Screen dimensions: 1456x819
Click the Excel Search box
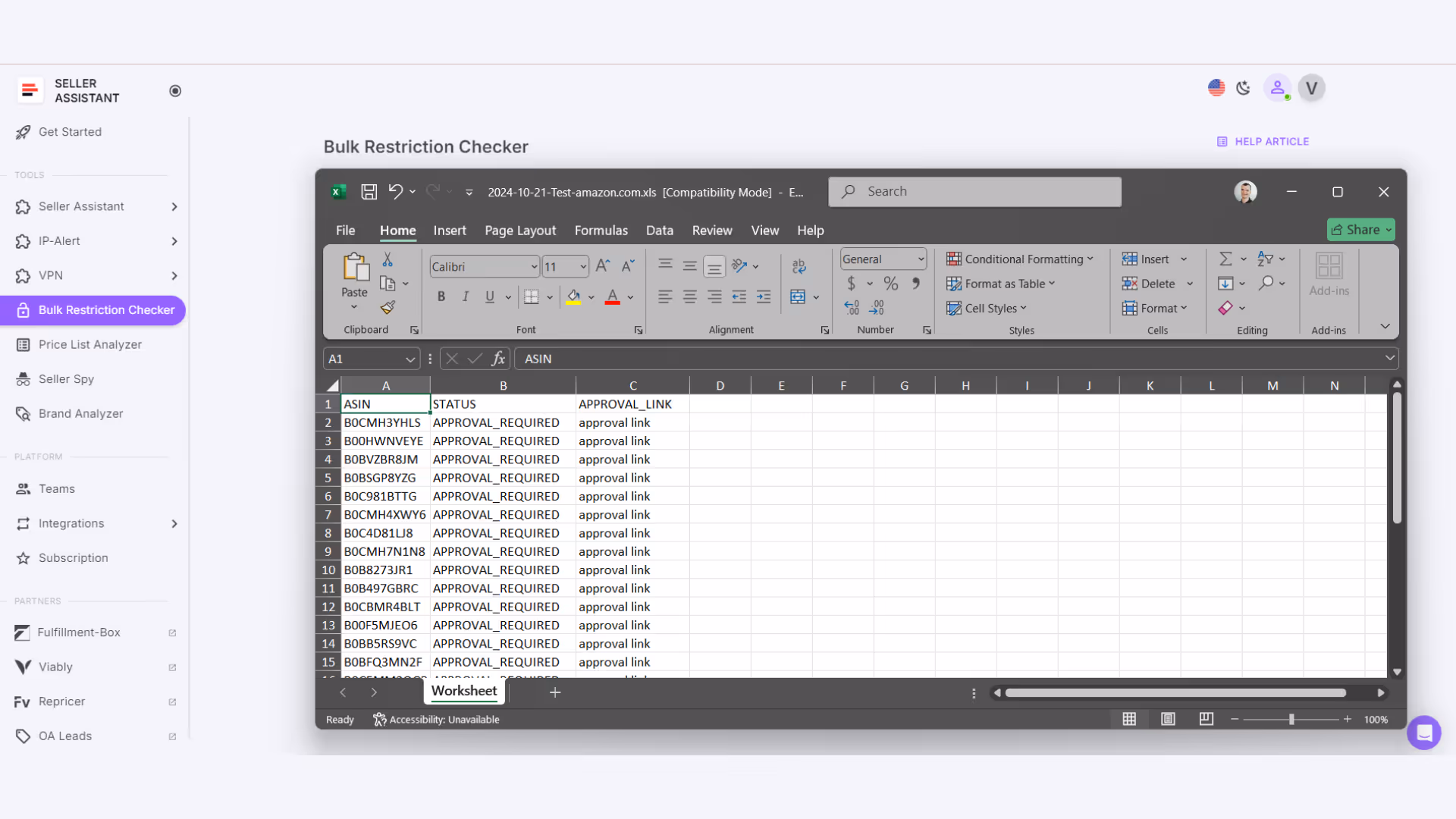[x=974, y=192]
